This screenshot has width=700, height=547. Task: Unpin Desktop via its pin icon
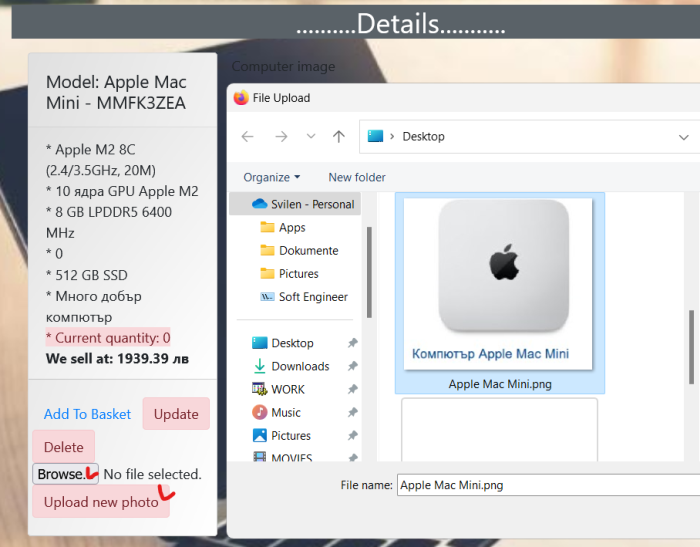click(353, 343)
